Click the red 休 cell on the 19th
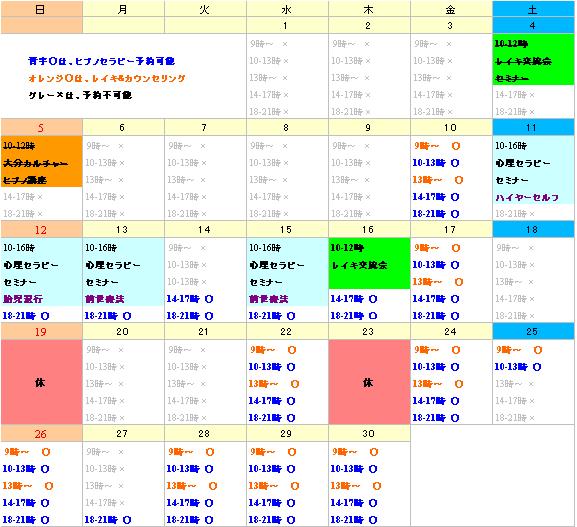 tap(42, 382)
